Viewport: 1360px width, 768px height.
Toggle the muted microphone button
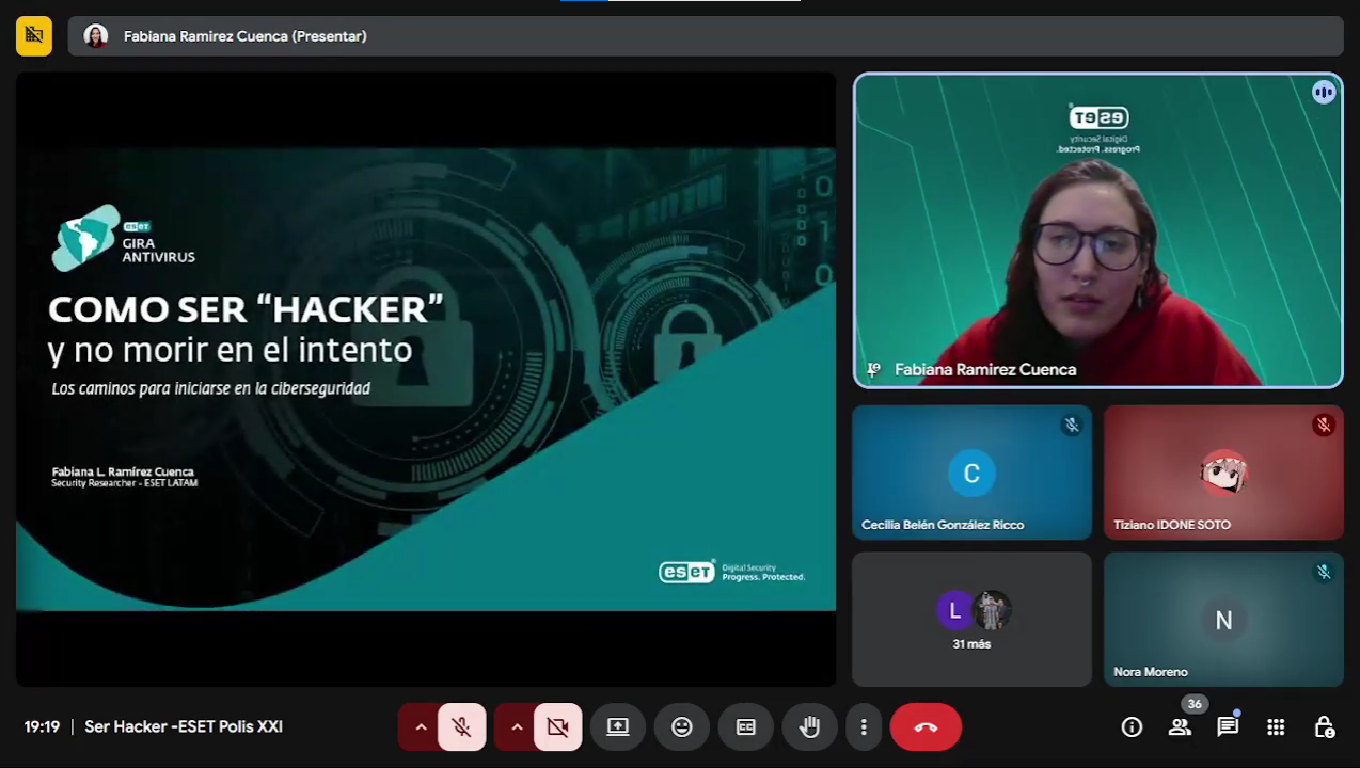click(x=462, y=727)
